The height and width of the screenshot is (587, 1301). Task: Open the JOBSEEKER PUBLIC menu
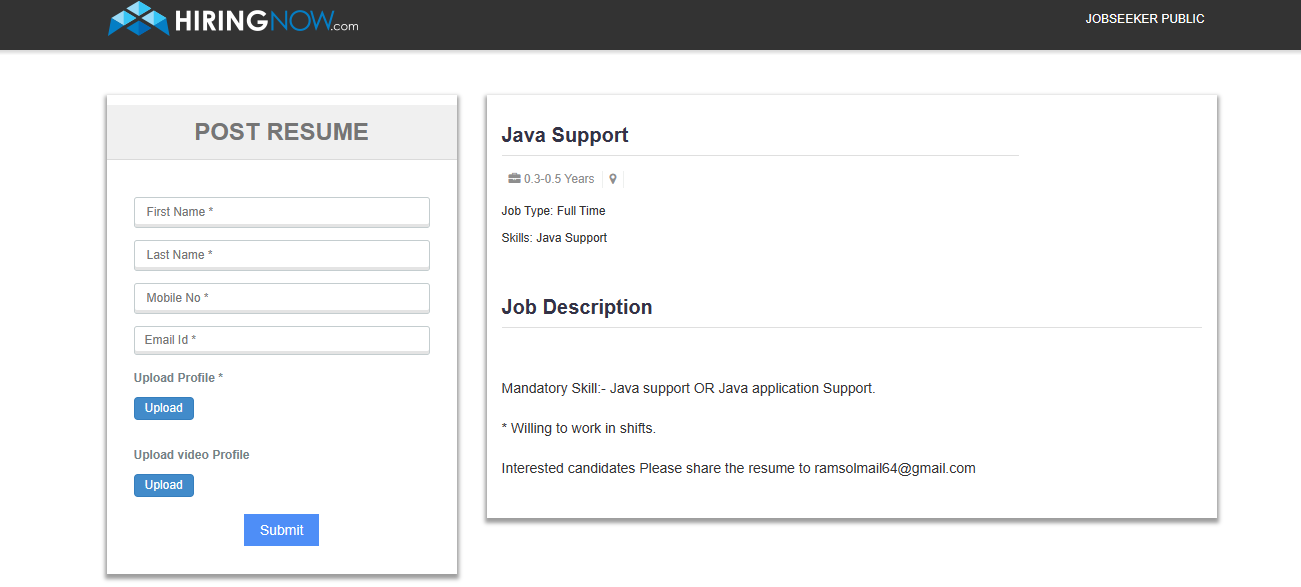(1145, 19)
